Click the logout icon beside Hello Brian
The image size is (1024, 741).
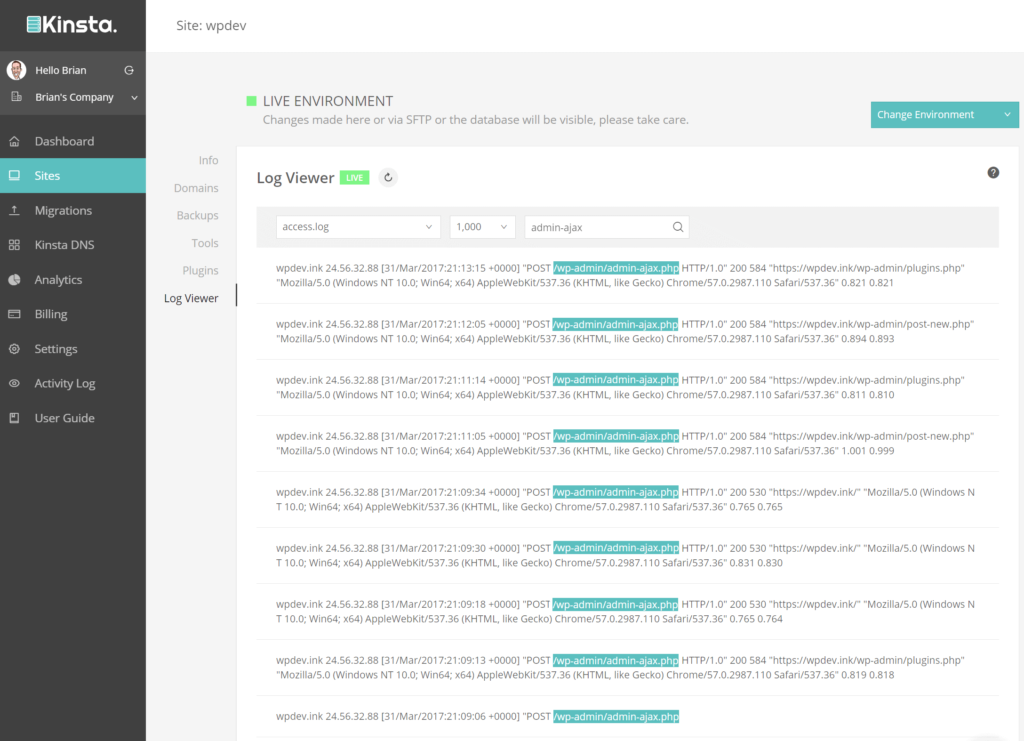pos(128,70)
